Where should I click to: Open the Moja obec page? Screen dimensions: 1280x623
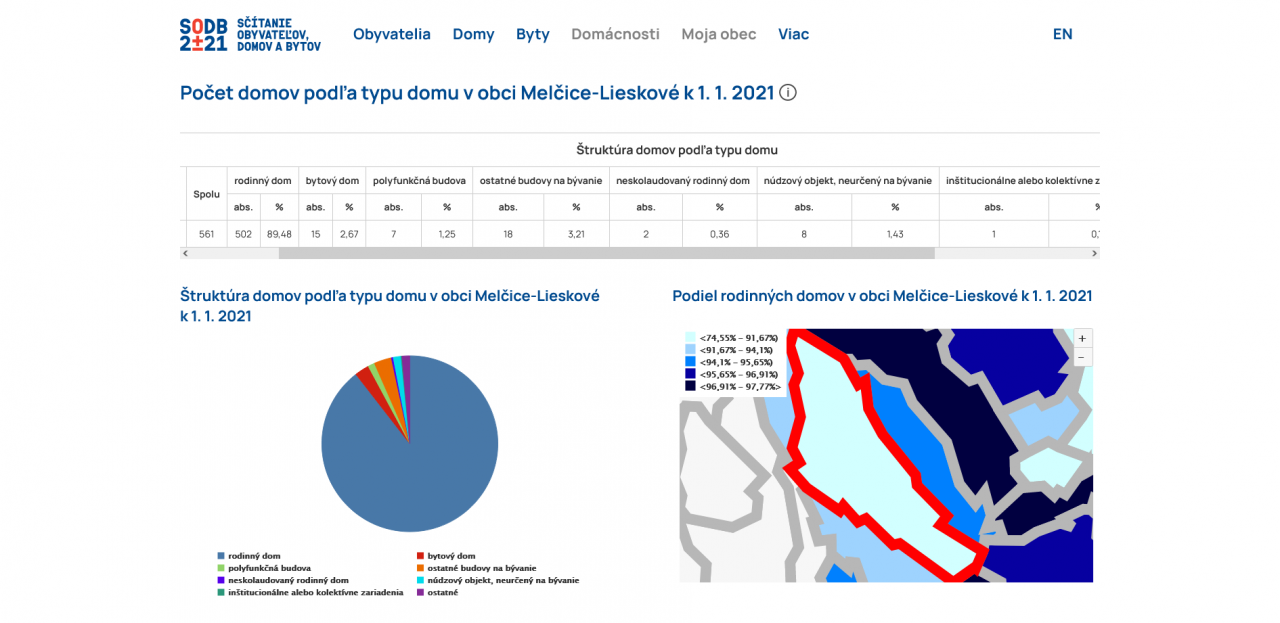pyautogui.click(x=718, y=34)
